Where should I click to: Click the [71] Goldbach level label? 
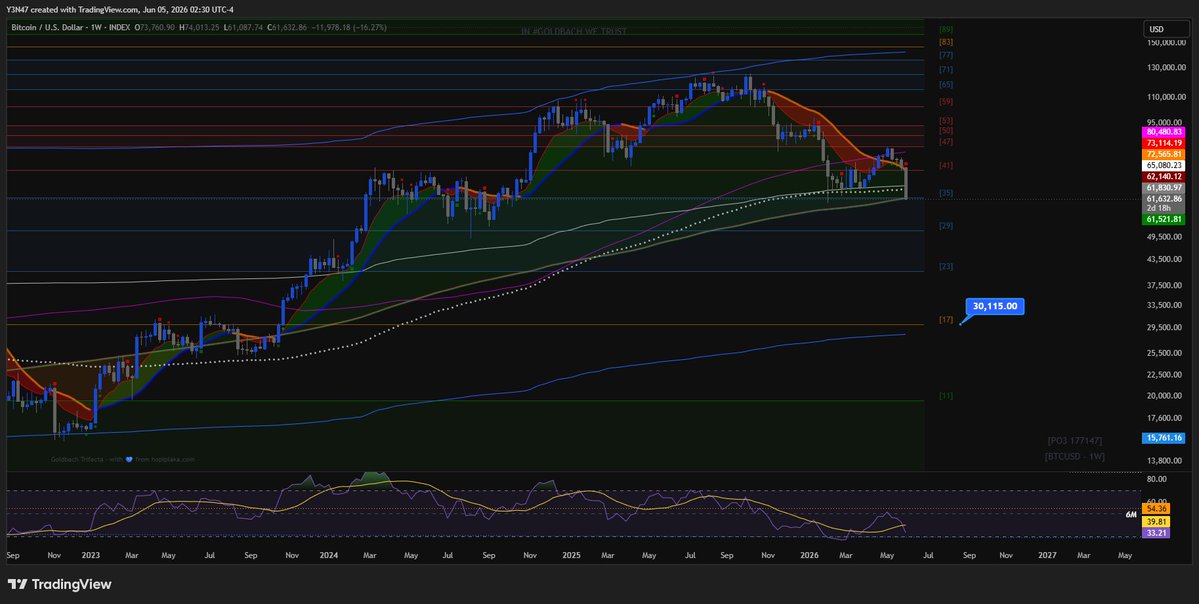pyautogui.click(x=945, y=70)
